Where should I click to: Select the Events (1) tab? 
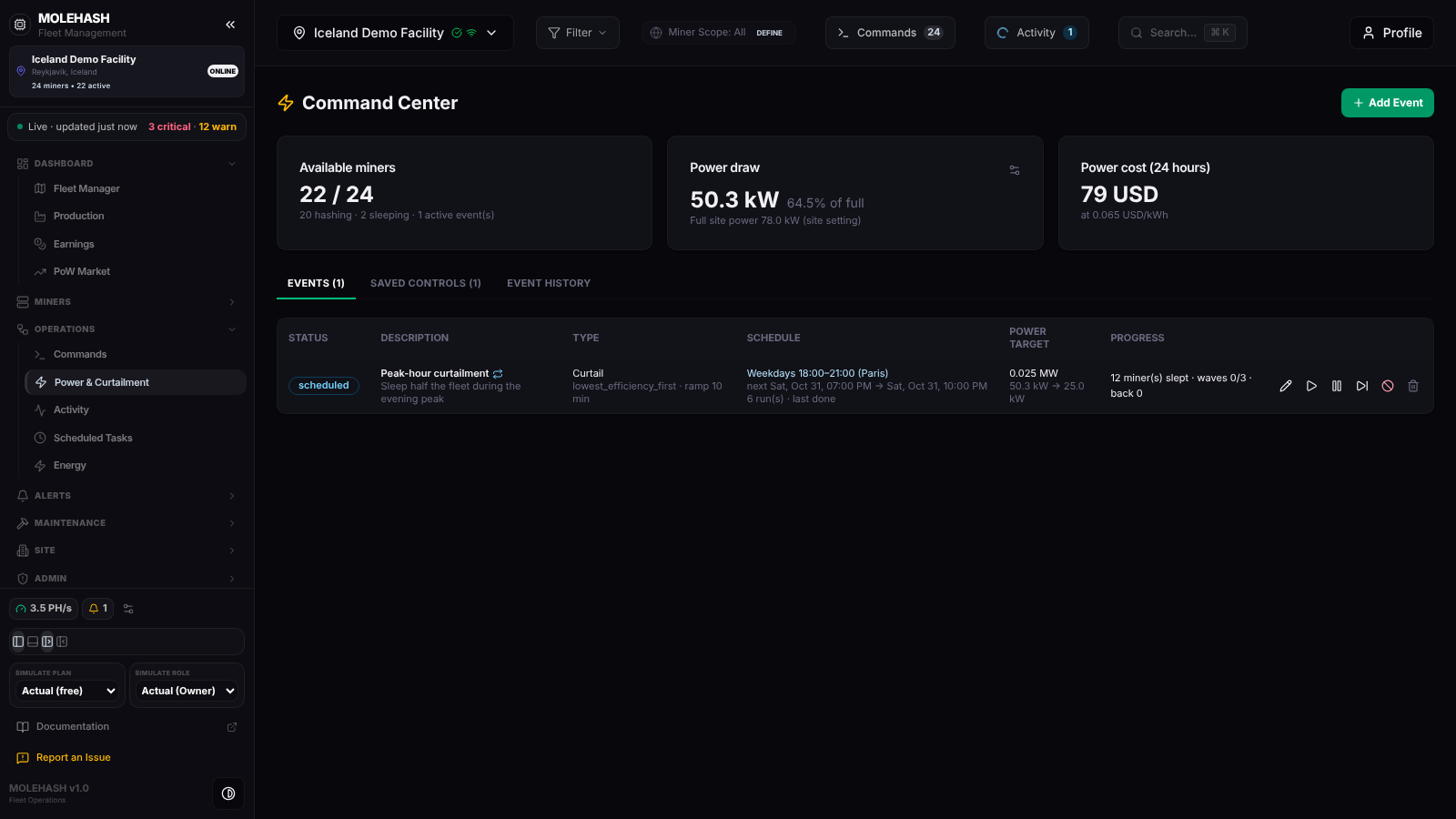tap(316, 284)
